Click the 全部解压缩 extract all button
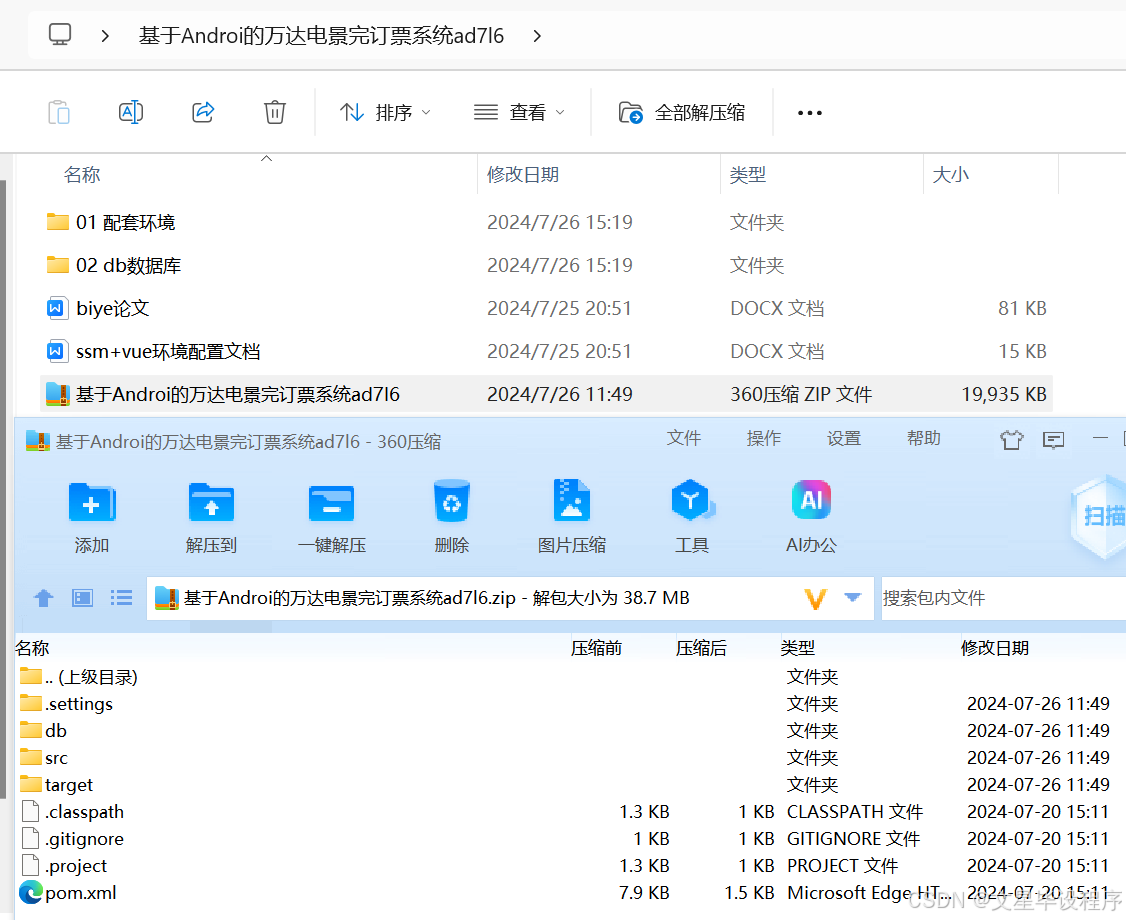 pyautogui.click(x=681, y=113)
